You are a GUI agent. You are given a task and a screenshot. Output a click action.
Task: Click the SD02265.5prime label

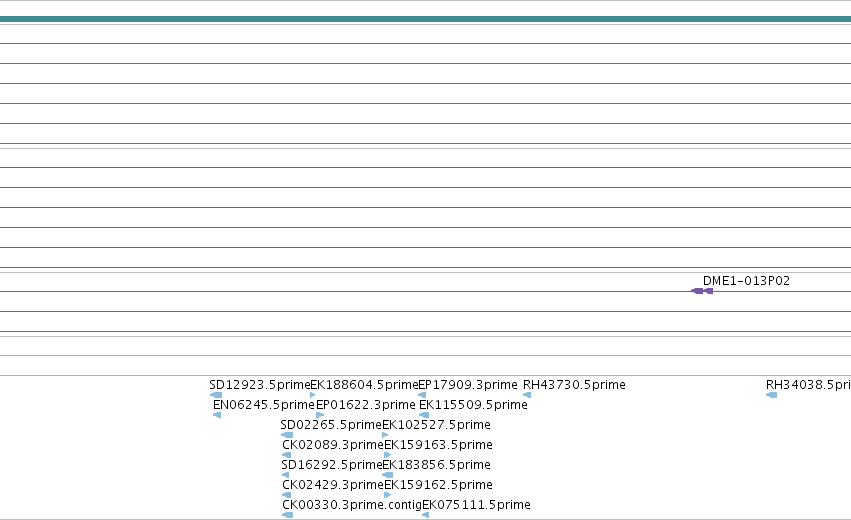(331, 425)
